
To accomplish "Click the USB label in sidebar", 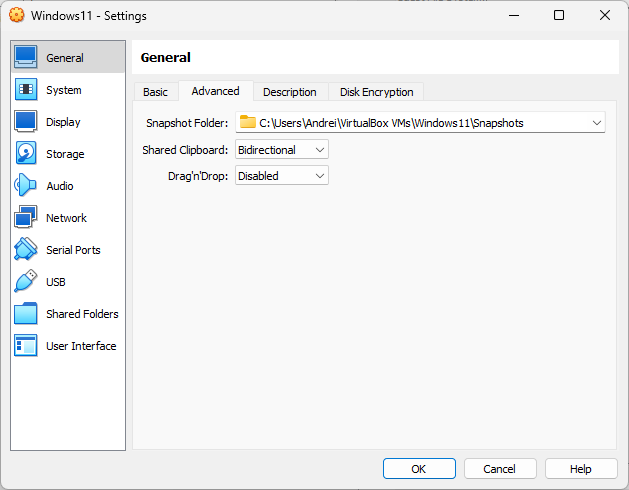I will [x=56, y=282].
